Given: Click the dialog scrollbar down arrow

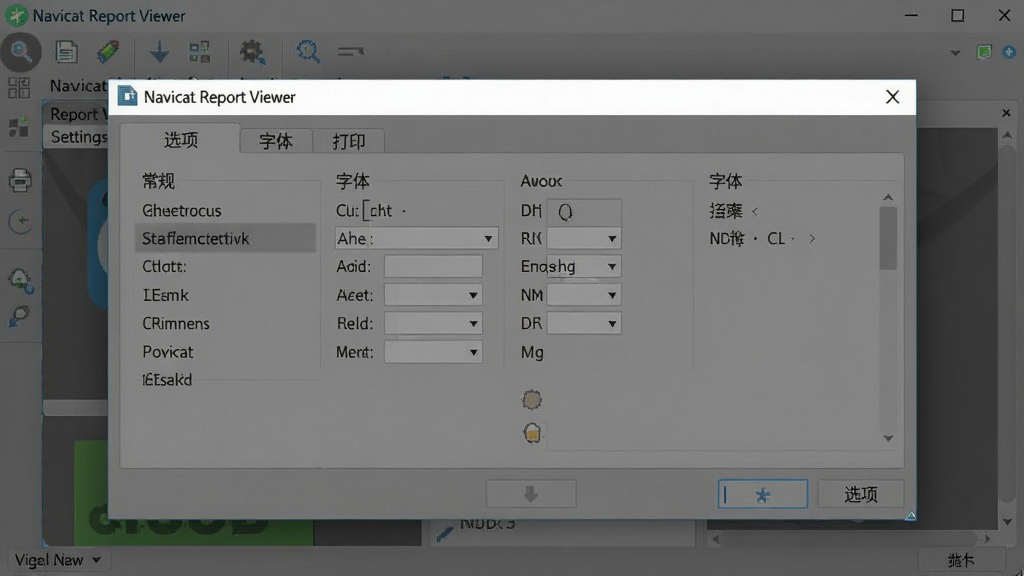Looking at the screenshot, I should 888,438.
